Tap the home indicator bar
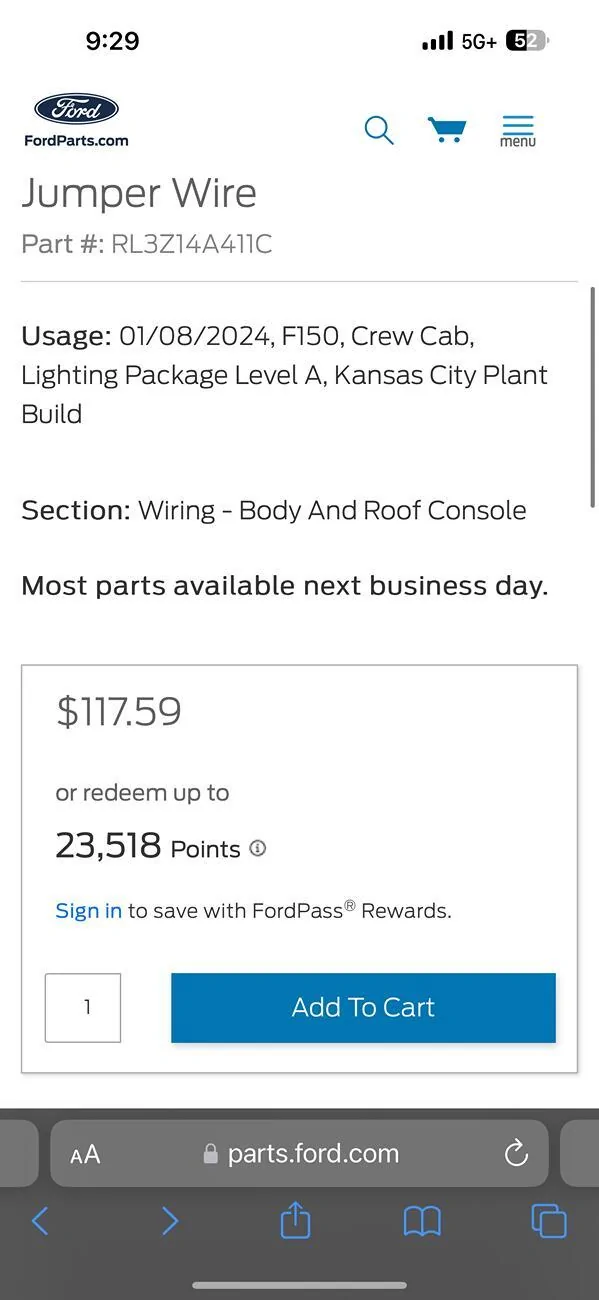This screenshot has height=1300, width=599. coord(299,1287)
